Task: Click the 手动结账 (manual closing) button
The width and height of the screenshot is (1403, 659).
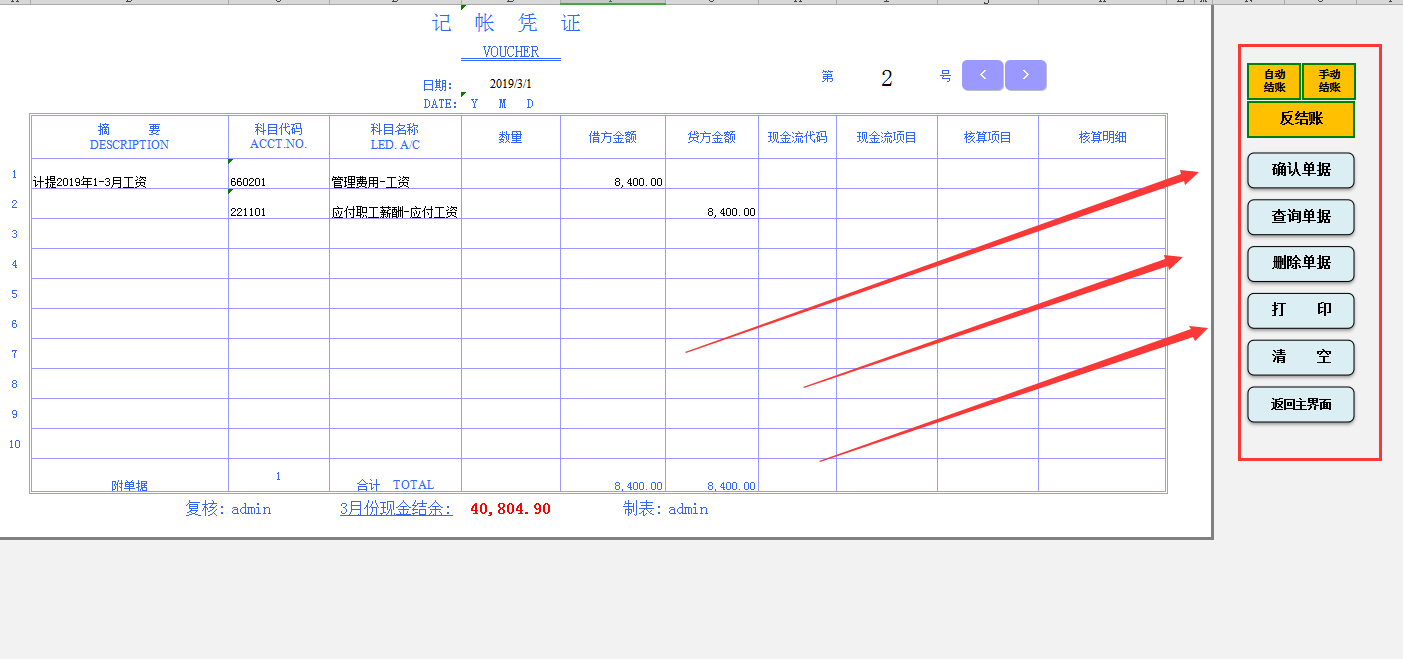Action: coord(1331,81)
